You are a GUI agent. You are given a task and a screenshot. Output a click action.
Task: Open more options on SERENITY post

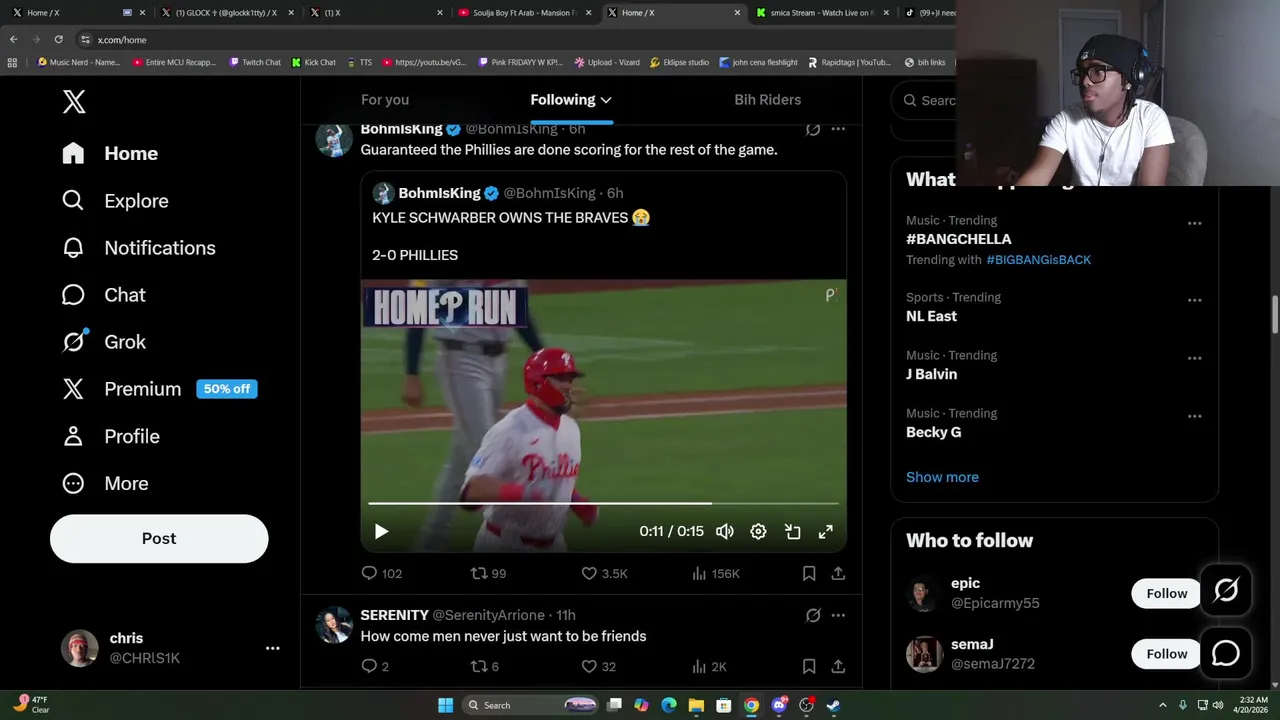click(838, 615)
